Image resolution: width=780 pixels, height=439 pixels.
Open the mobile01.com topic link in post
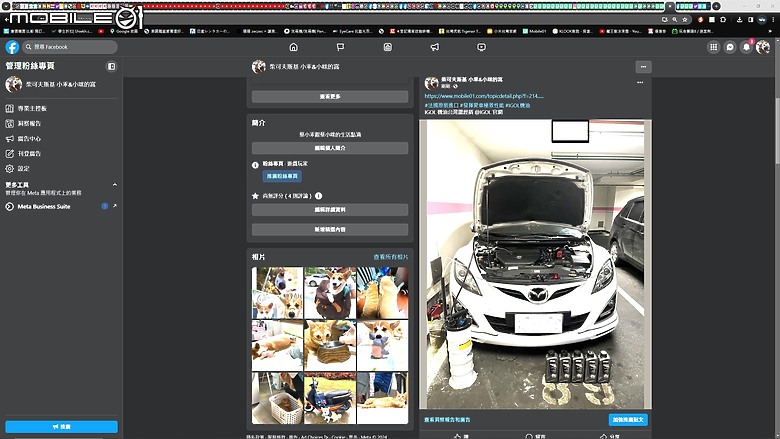[x=484, y=96]
